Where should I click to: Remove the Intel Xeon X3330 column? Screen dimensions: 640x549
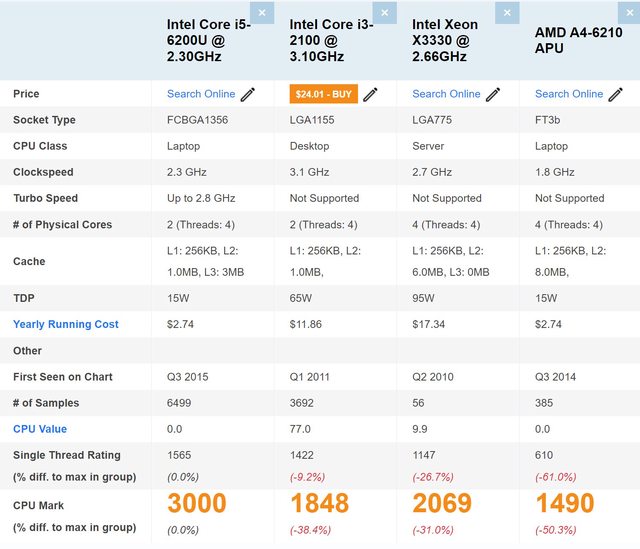508,12
